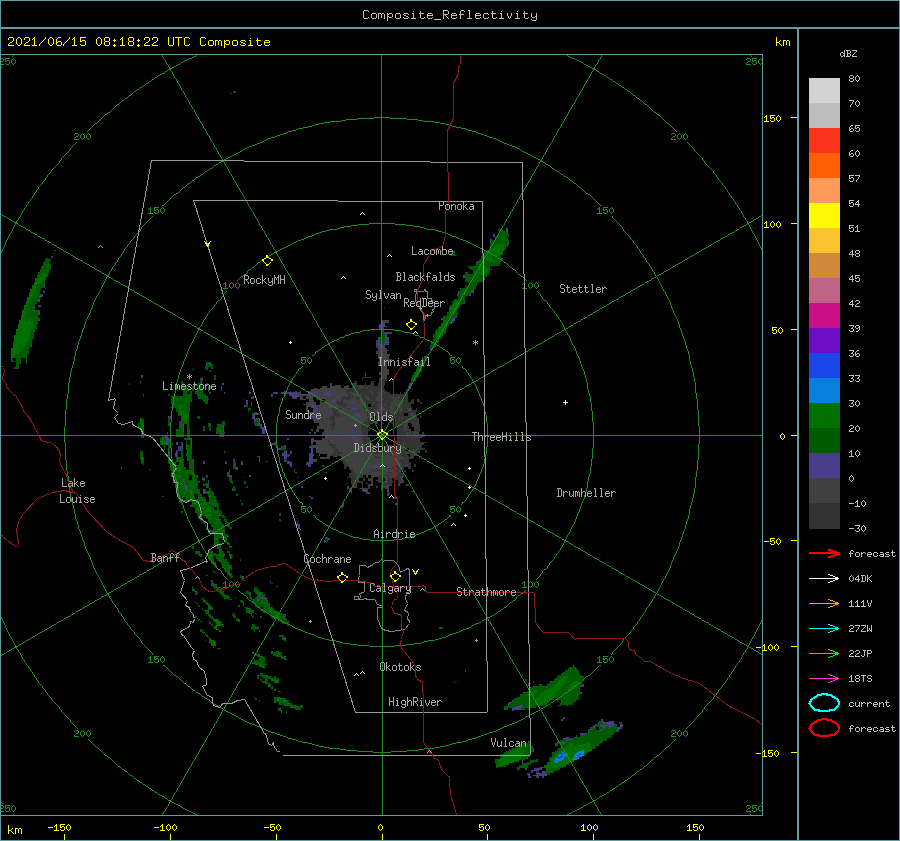The image size is (900, 841).
Task: Click the orange 57-60 dBZ swatch
Action: click(824, 165)
